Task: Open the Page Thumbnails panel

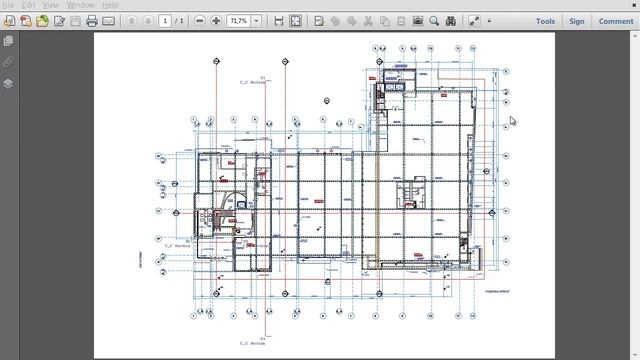Action: [x=8, y=41]
